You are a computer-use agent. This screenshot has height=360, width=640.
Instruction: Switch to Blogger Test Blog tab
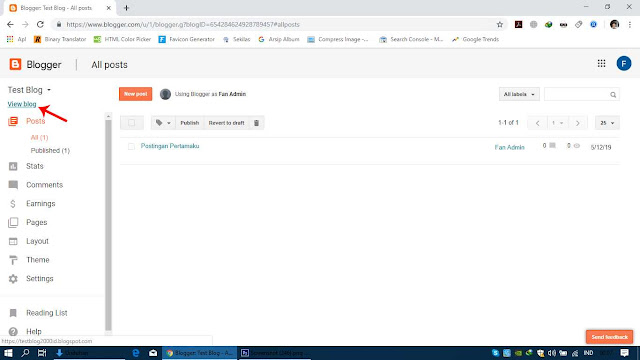60,8
